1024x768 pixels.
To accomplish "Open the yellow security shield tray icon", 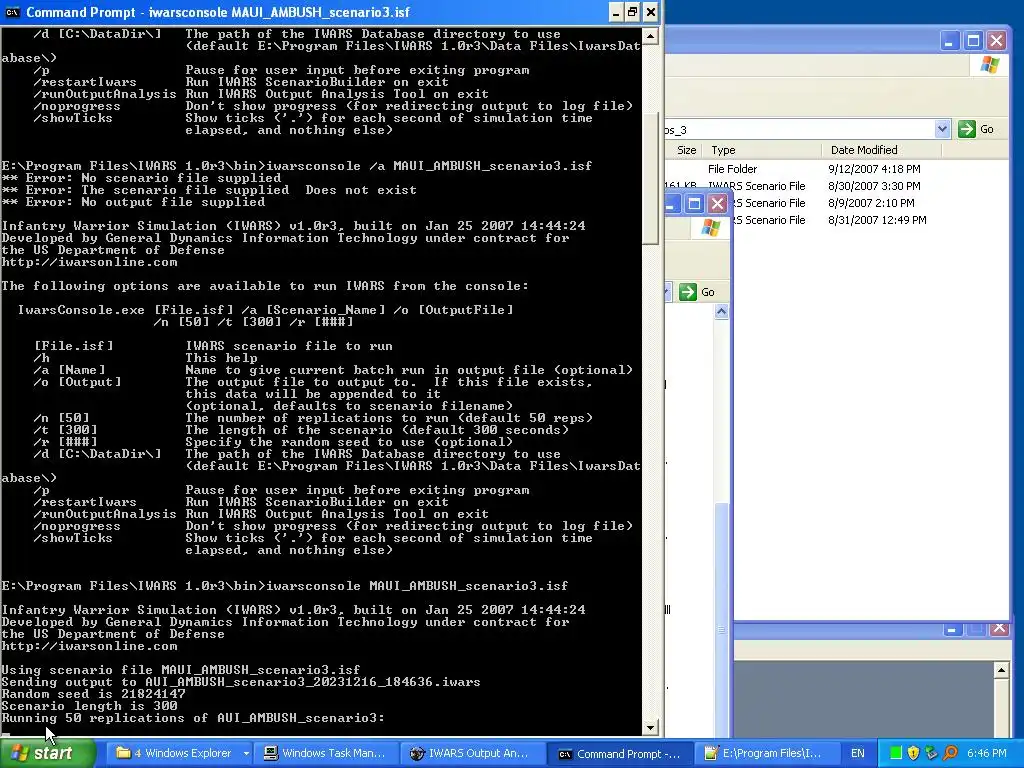I will [x=914, y=753].
